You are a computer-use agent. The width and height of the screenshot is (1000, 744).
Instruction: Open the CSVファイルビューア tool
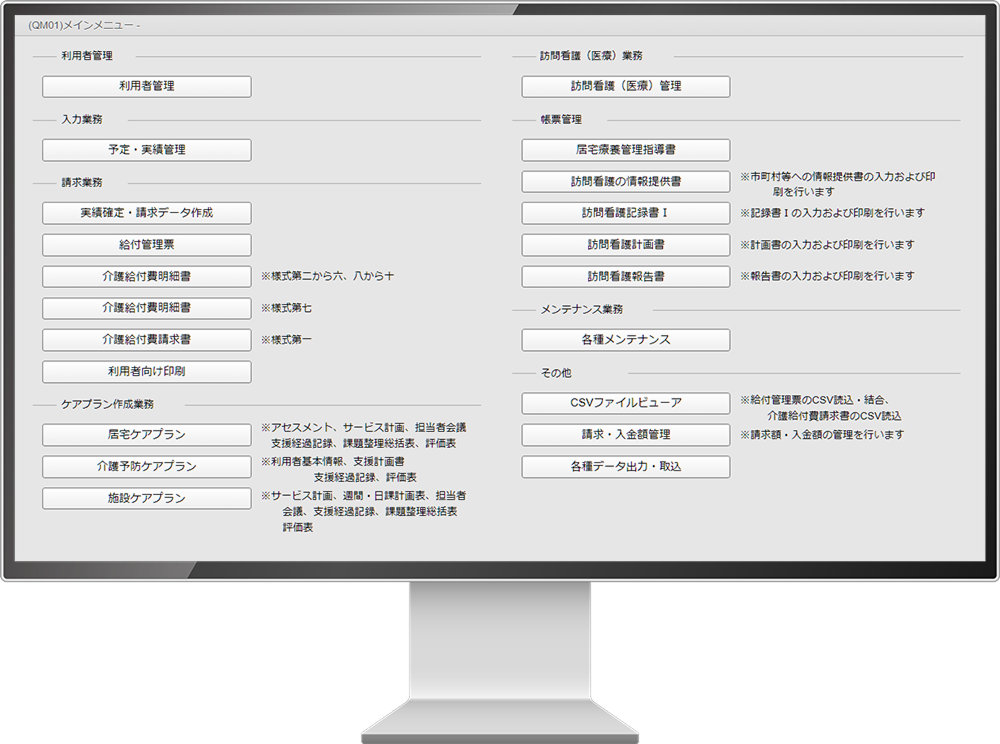click(625, 403)
